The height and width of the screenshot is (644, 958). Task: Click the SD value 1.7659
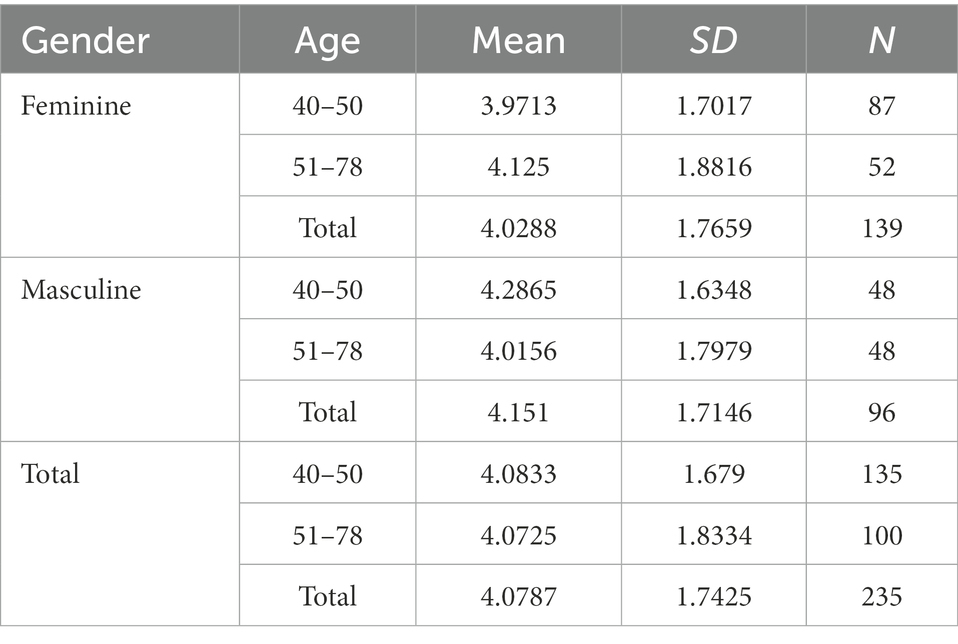coord(714,228)
